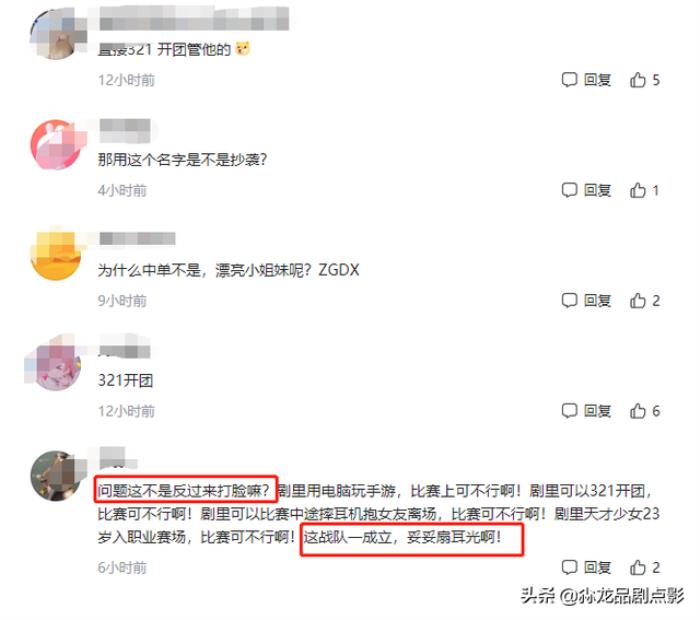The height and width of the screenshot is (620, 700).
Task: Click reply bubble on the '打脸' comment
Action: coord(569,567)
